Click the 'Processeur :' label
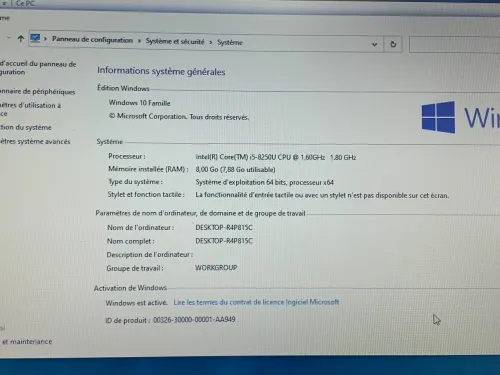Image resolution: width=500 pixels, height=375 pixels. point(127,156)
